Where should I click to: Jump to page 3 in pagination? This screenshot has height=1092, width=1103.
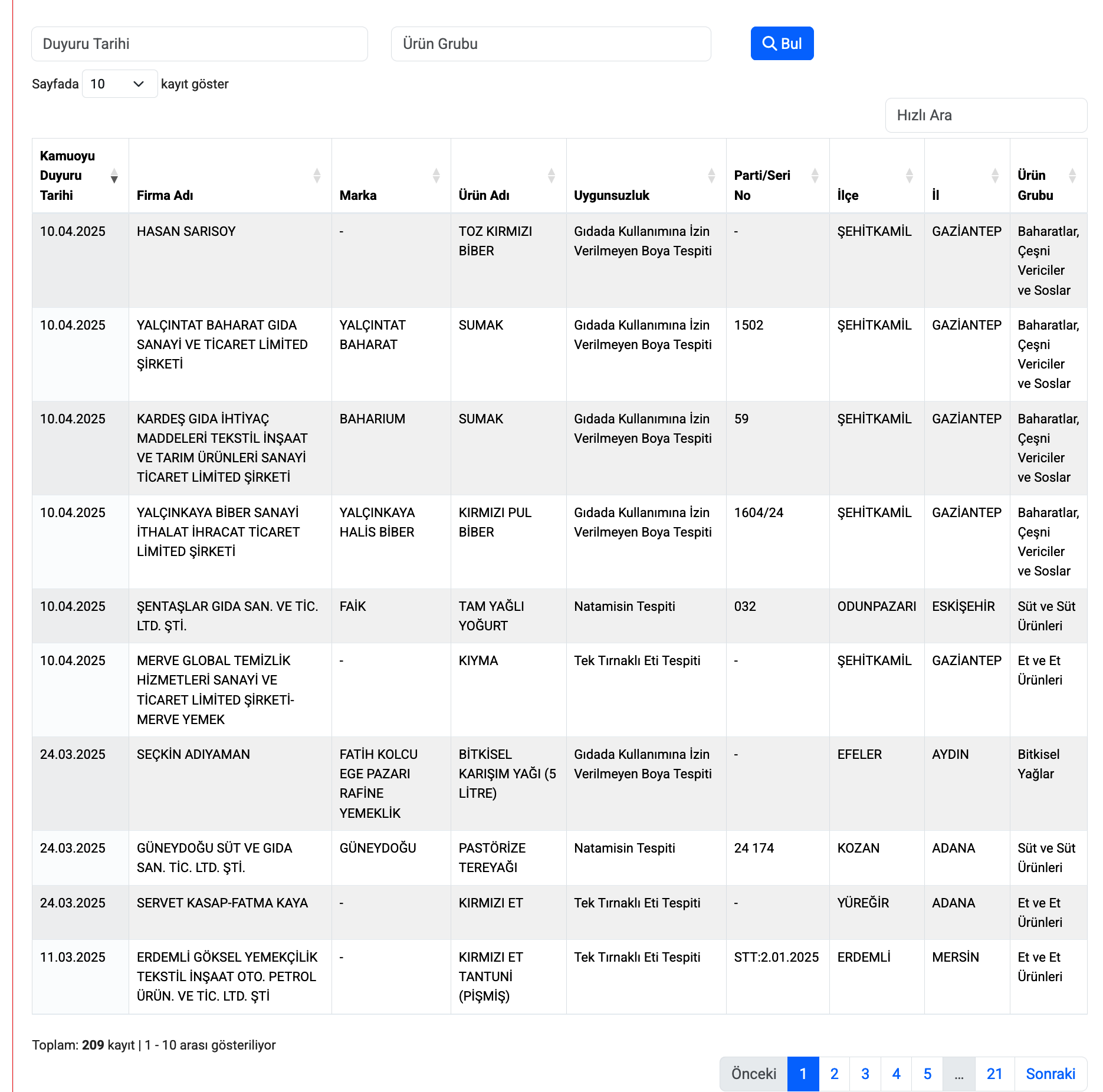pos(865,1074)
